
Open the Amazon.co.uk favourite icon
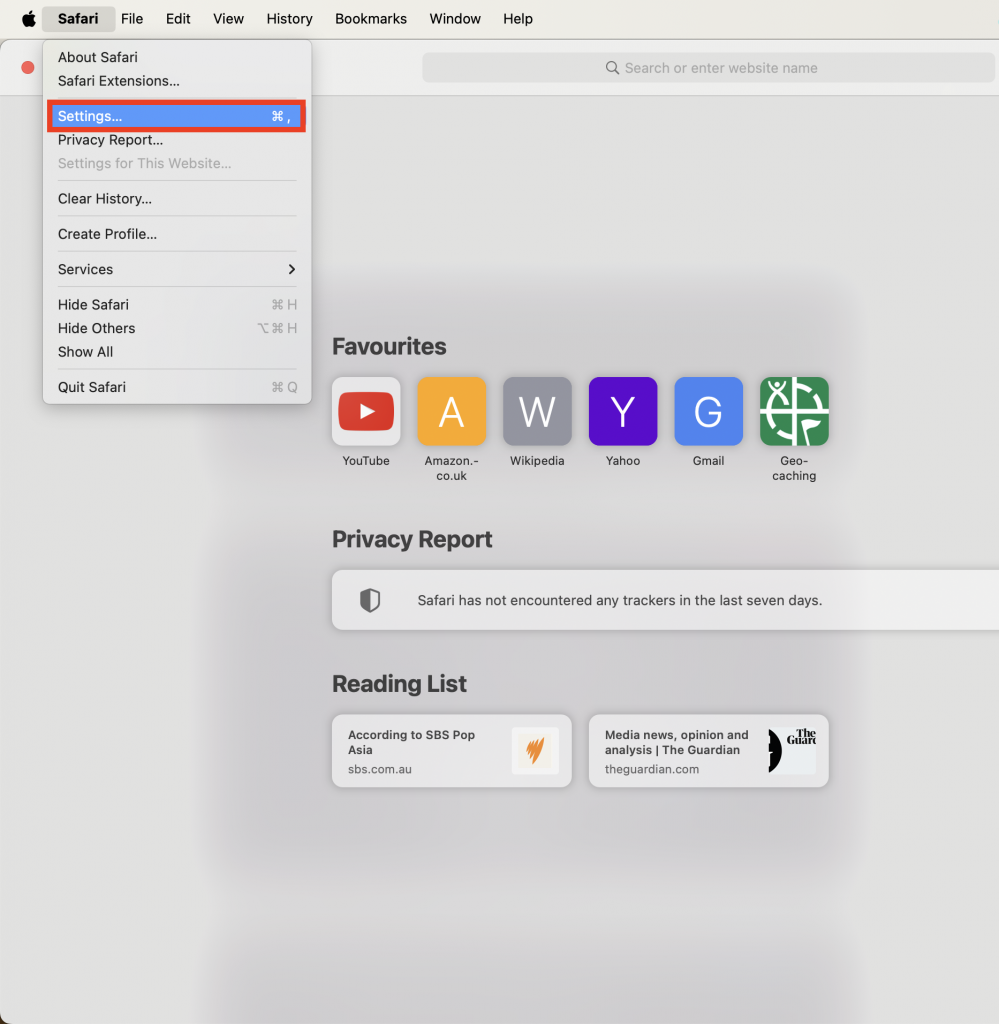pos(451,411)
